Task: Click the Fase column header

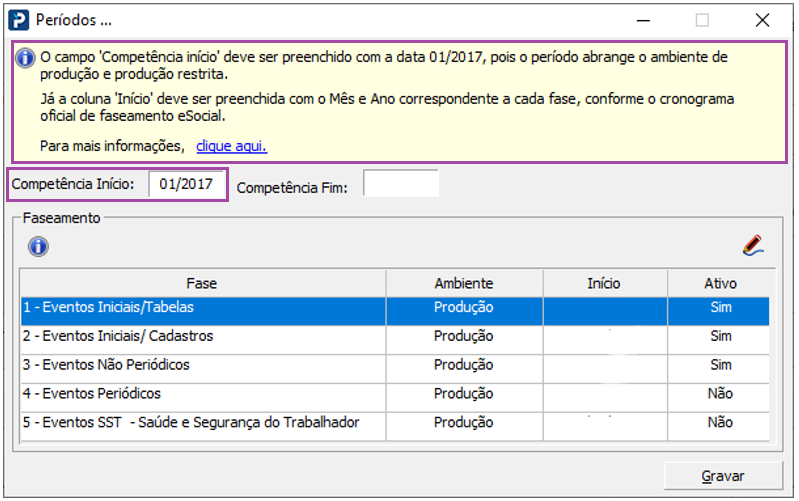Action: (202, 283)
